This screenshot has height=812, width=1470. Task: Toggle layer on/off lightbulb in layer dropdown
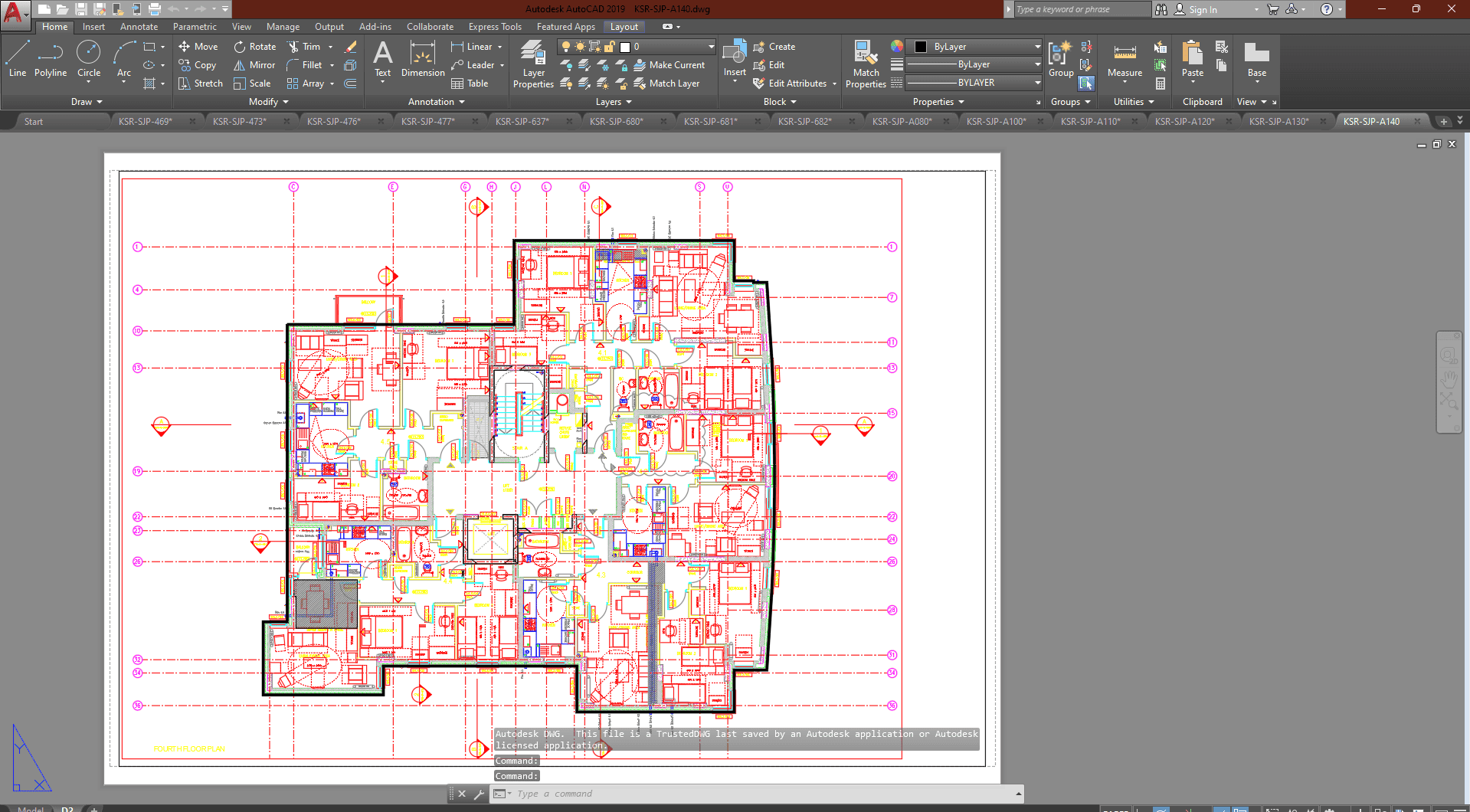566,47
